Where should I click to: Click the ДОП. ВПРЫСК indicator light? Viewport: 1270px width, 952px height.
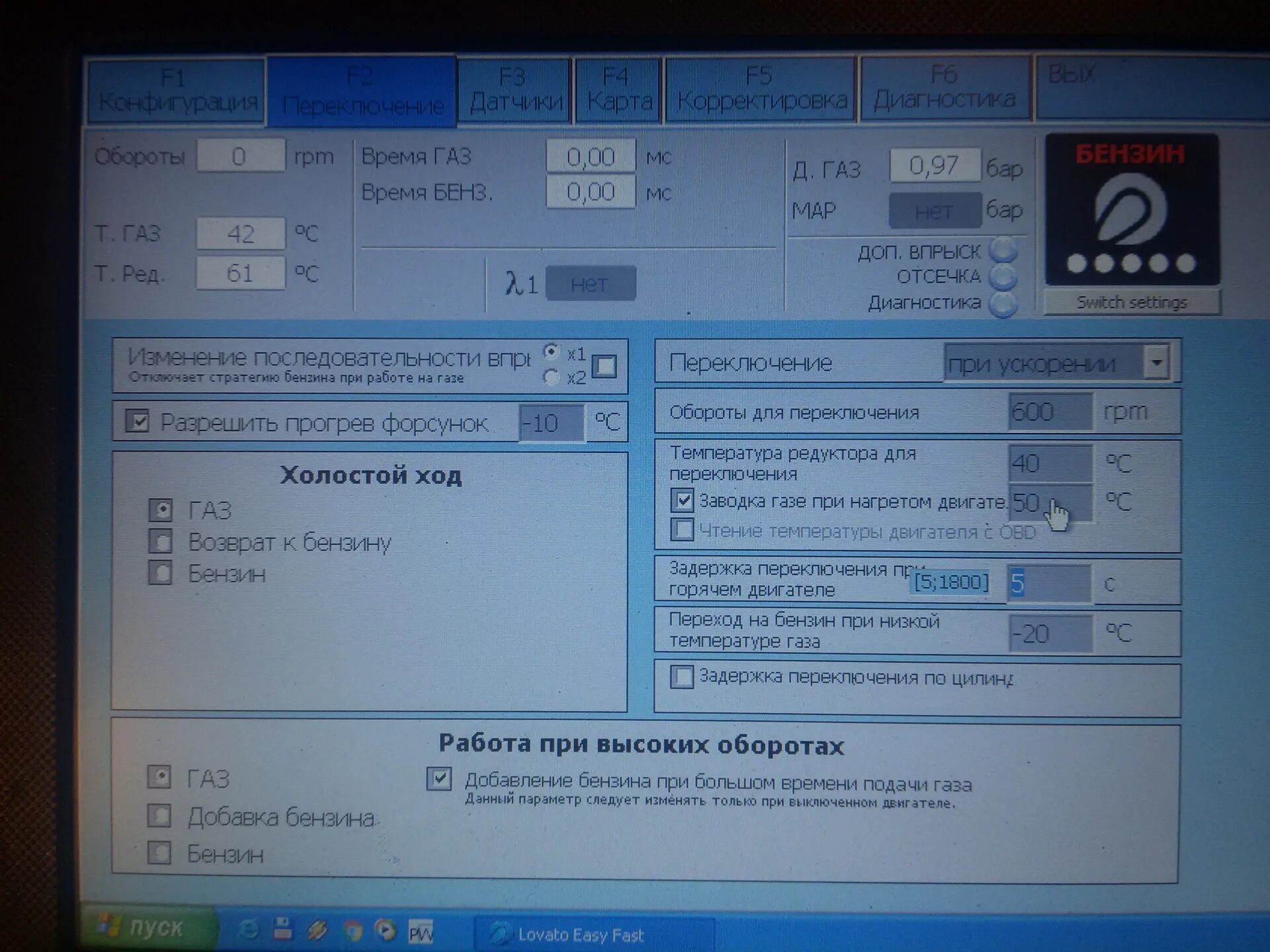(1003, 250)
